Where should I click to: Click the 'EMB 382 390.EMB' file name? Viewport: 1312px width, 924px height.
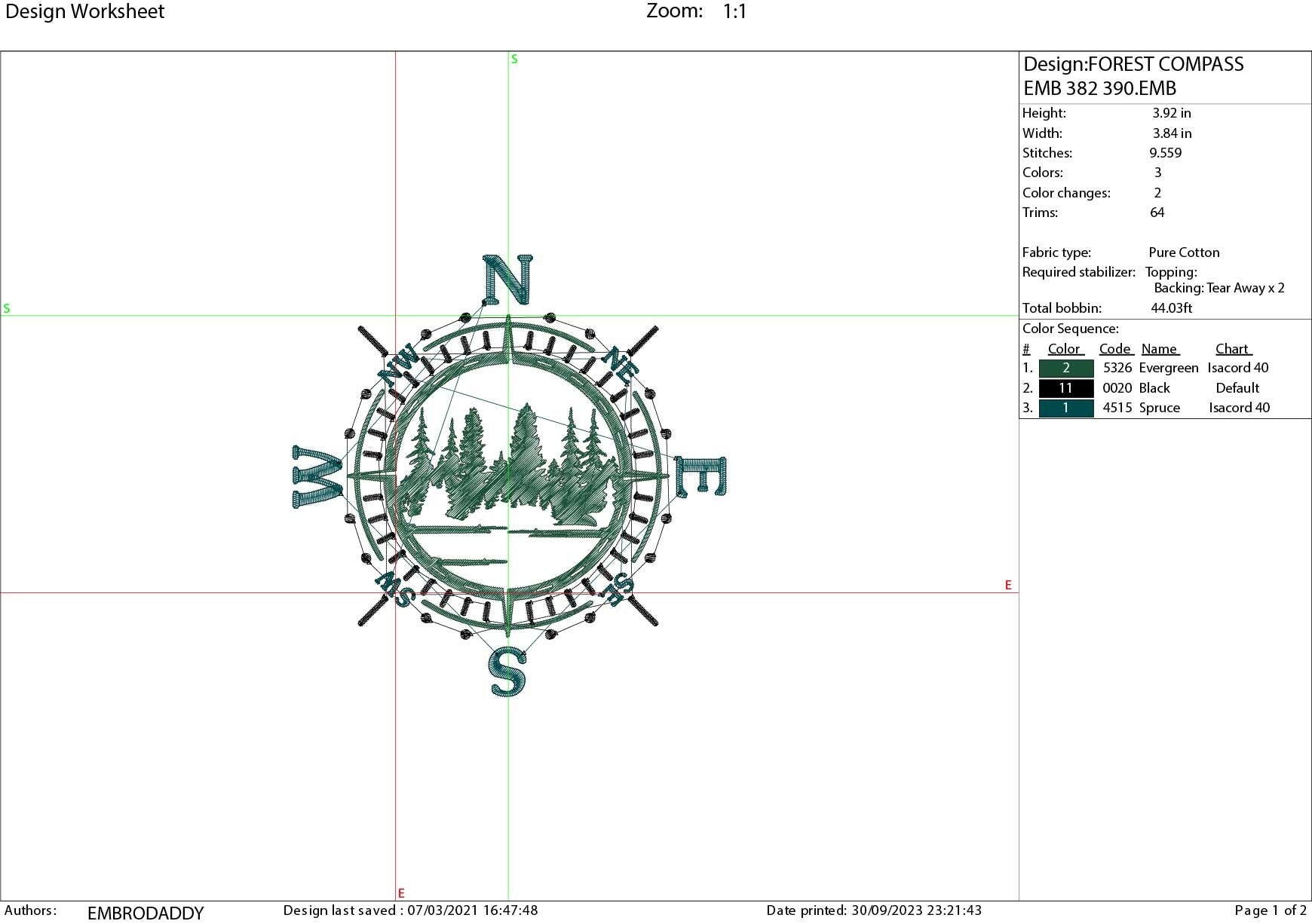[x=1099, y=88]
